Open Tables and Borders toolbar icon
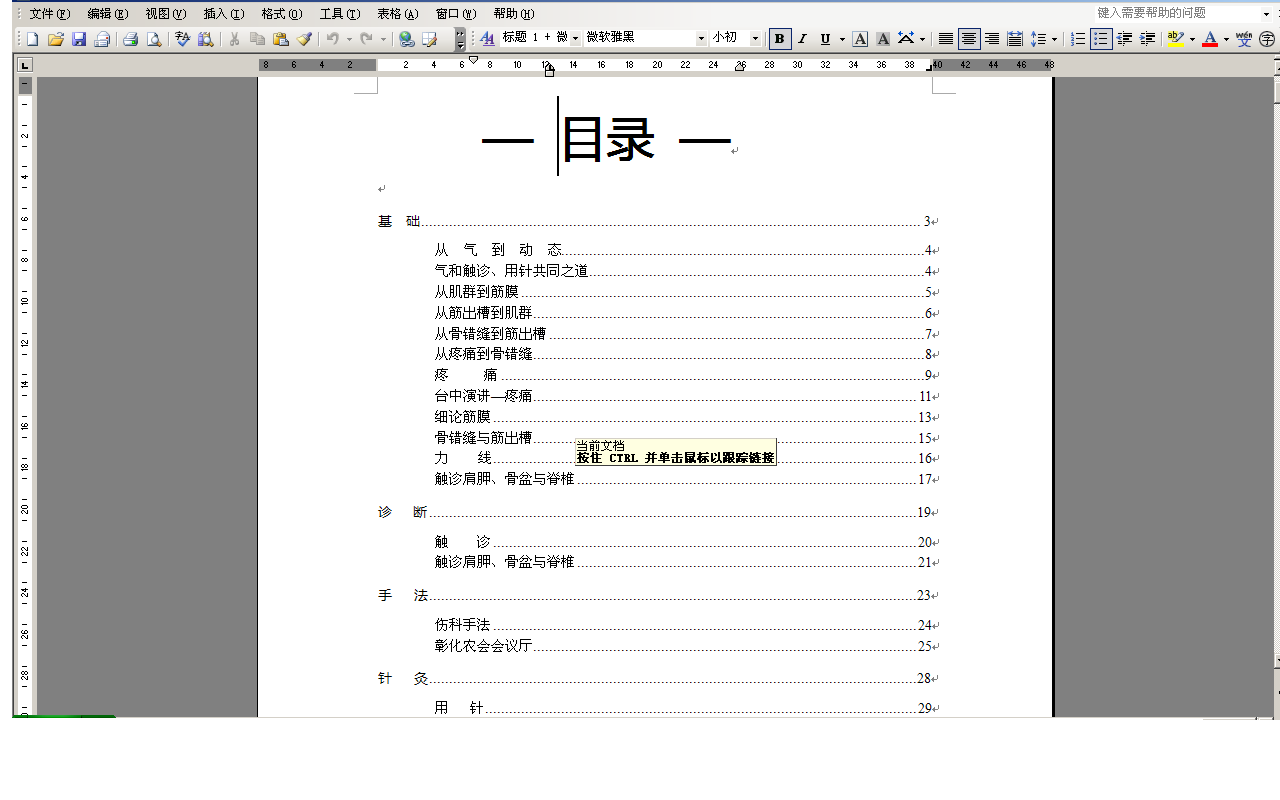This screenshot has height=800, width=1280. pos(430,39)
